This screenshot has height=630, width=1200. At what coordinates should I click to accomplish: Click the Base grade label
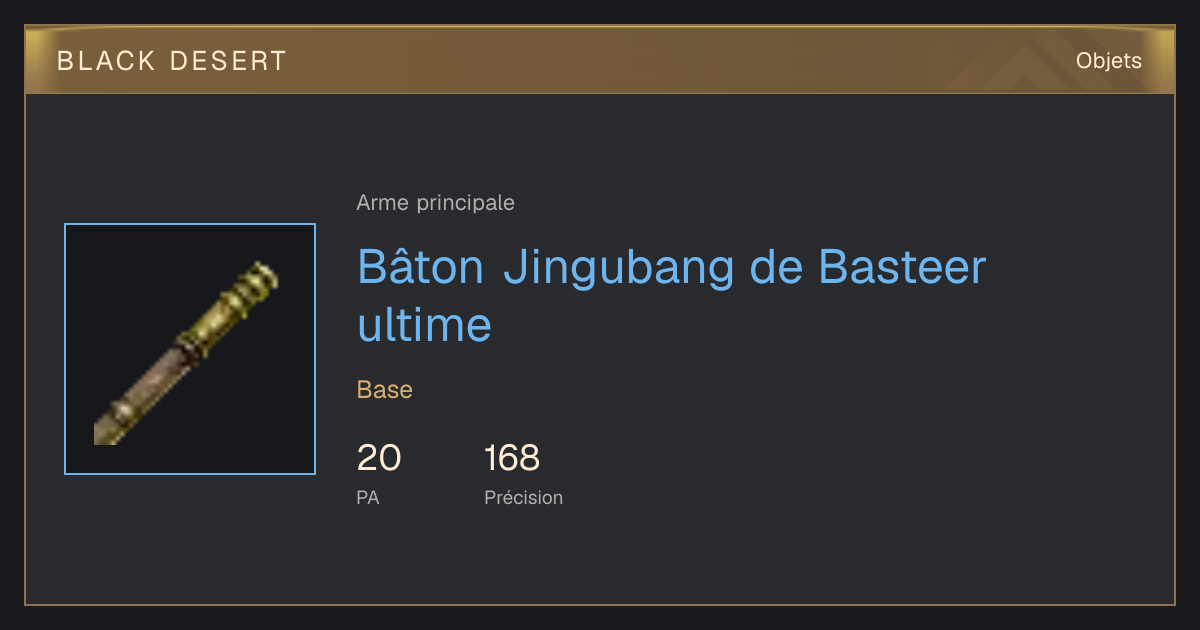coord(385,390)
